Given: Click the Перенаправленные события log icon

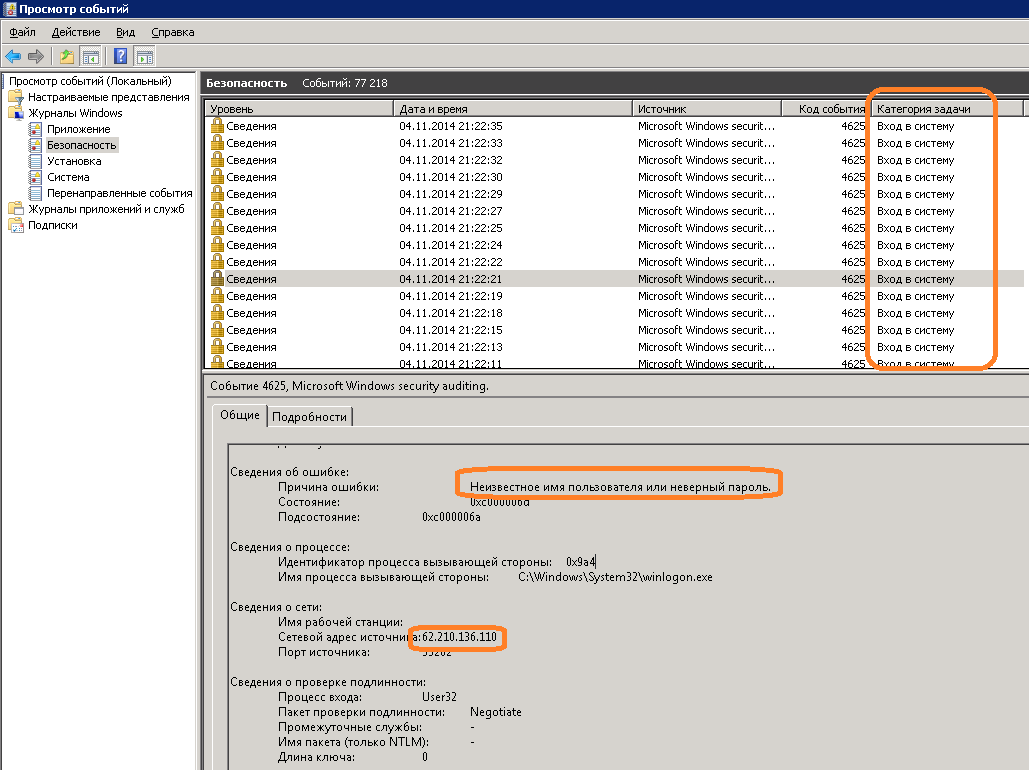Looking at the screenshot, I should 35,193.
